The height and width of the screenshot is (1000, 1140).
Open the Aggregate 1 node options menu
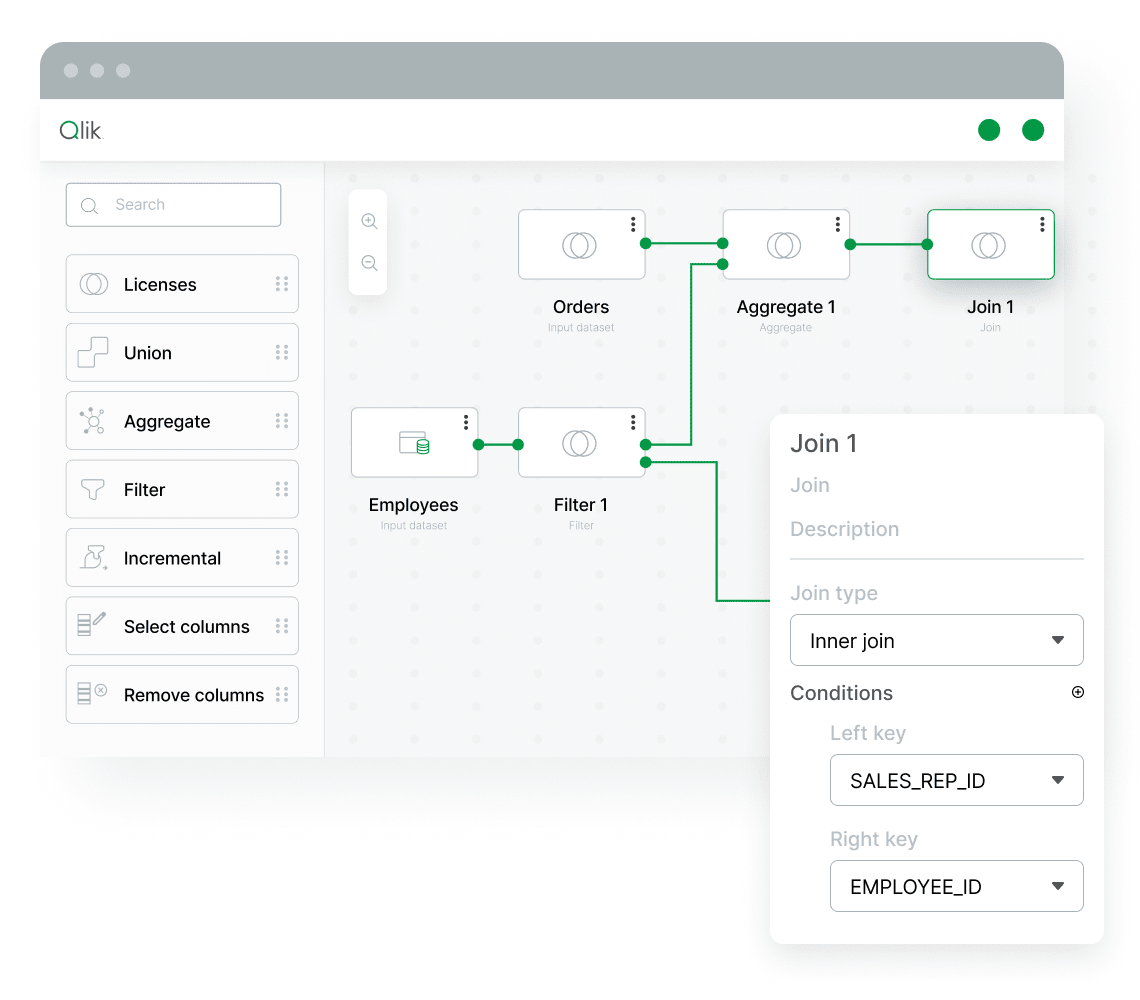[838, 224]
